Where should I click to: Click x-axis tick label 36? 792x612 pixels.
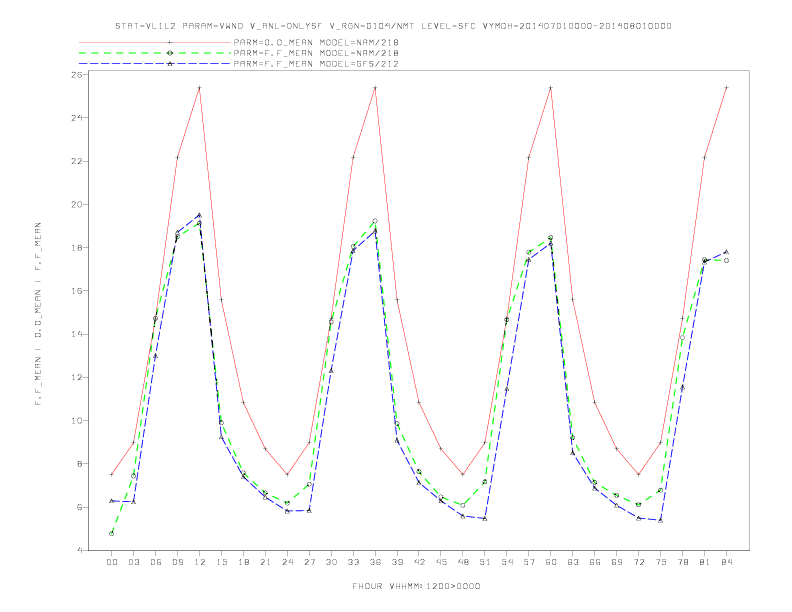coord(375,562)
